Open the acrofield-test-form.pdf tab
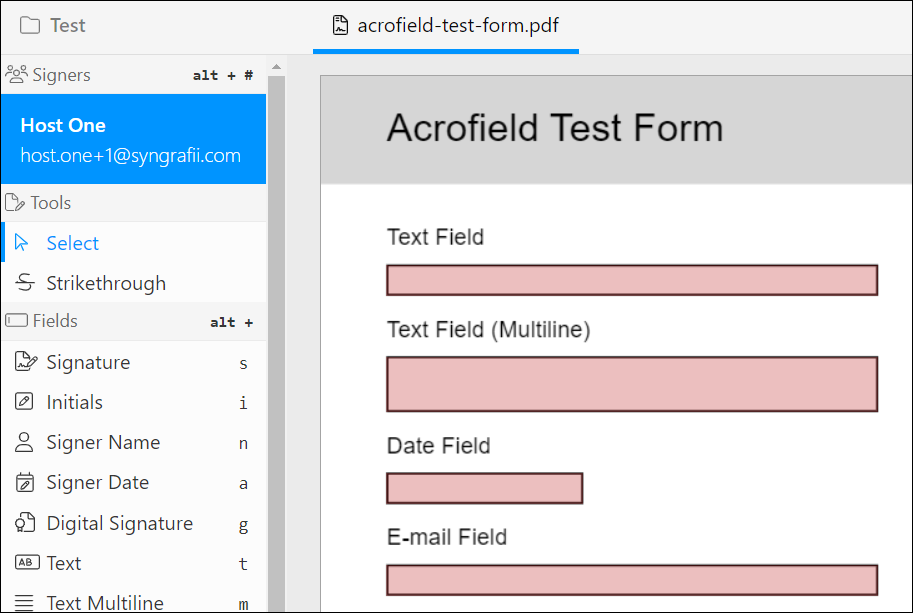This screenshot has width=913, height=613. point(446,27)
